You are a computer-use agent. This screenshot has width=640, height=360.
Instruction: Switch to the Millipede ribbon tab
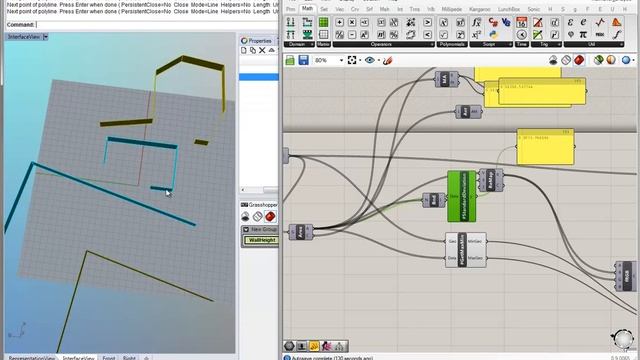click(x=451, y=9)
